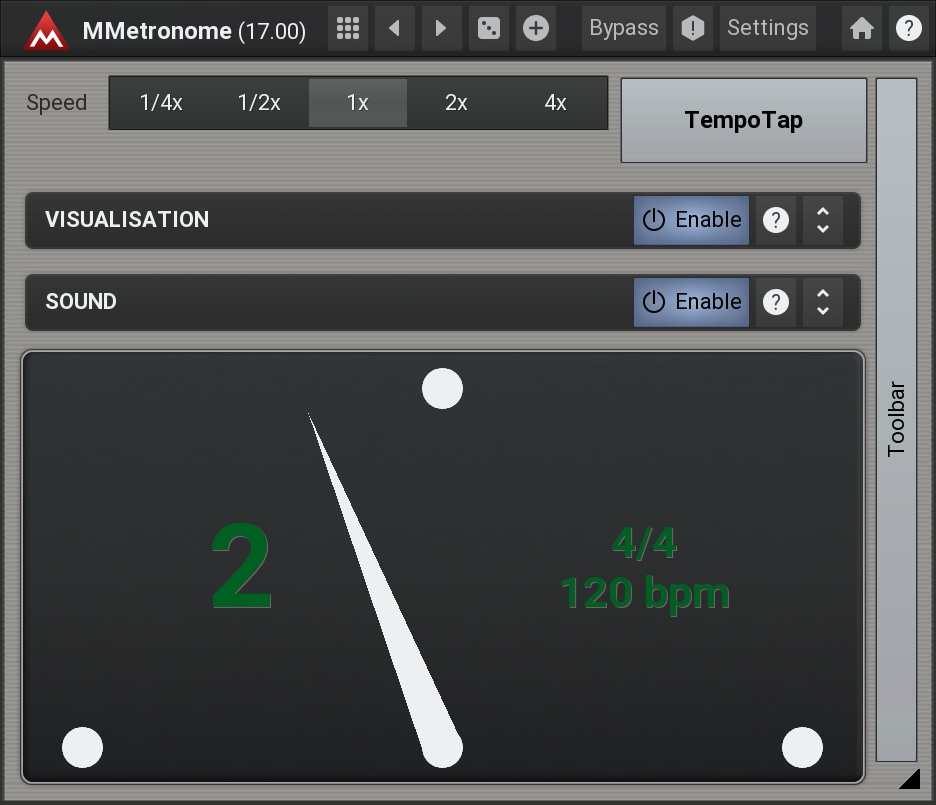The height and width of the screenshot is (805, 936).
Task: Toggle the Bypass button
Action: (623, 29)
